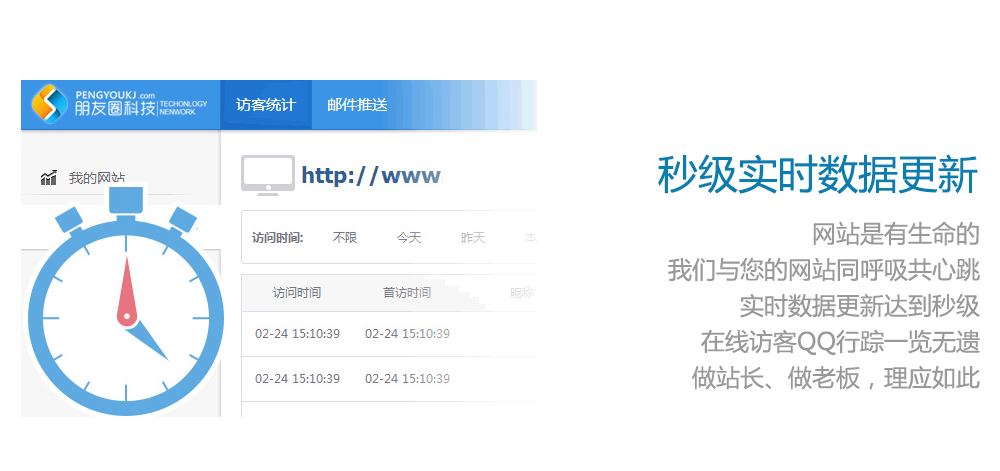Click the 秒级实时数据更新 heading

pos(817,175)
